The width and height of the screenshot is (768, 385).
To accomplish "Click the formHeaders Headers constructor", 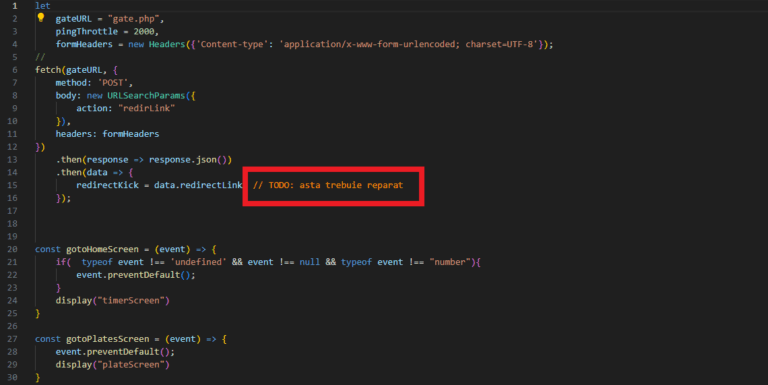I will (x=167, y=44).
